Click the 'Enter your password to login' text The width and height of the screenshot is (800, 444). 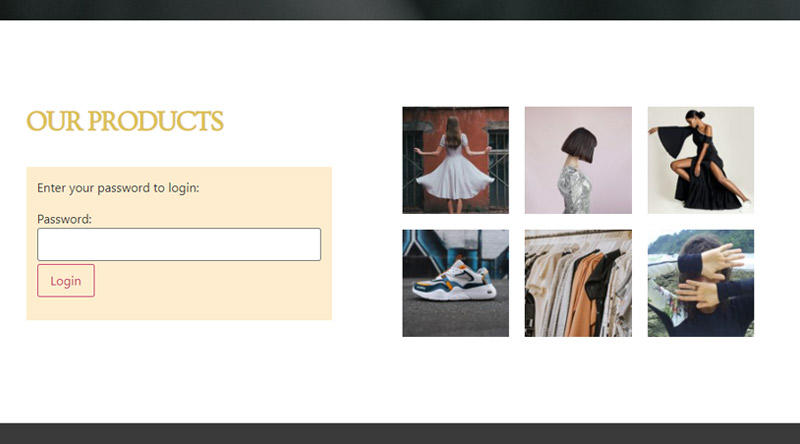118,188
